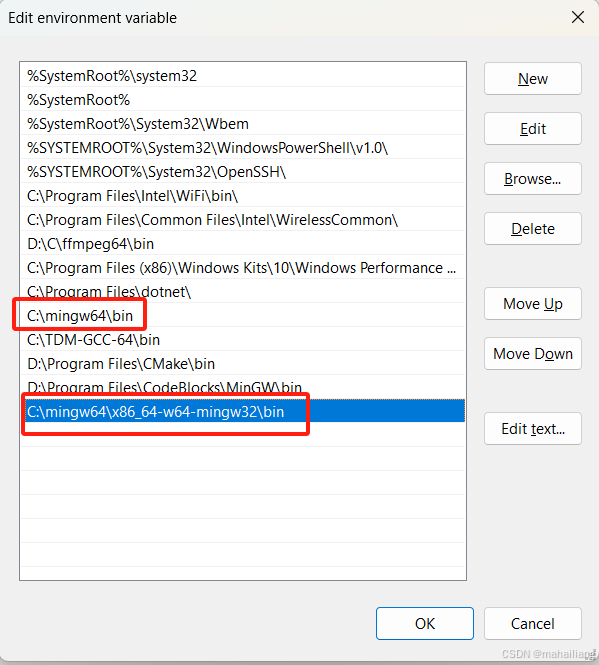The image size is (599, 665).
Task: Select the C:\Program Files\dotnet\ entry
Action: [x=243, y=292]
